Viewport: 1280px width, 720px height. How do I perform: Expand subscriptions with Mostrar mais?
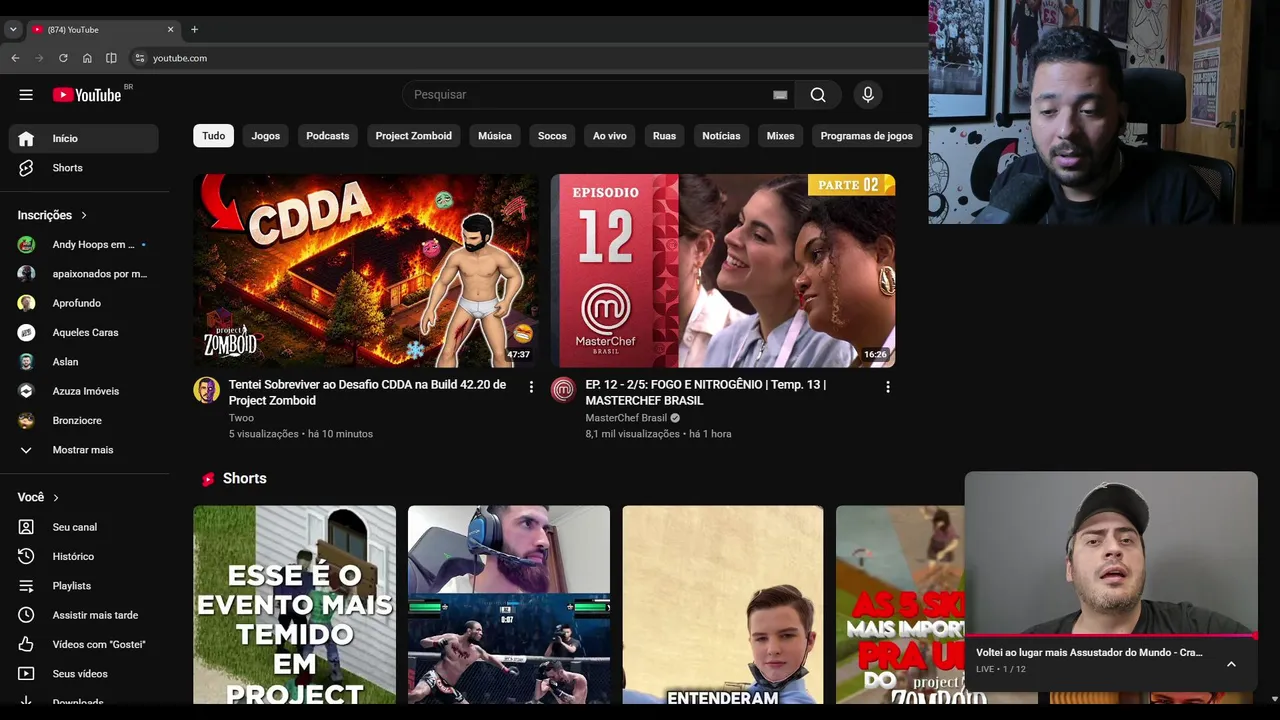84,450
